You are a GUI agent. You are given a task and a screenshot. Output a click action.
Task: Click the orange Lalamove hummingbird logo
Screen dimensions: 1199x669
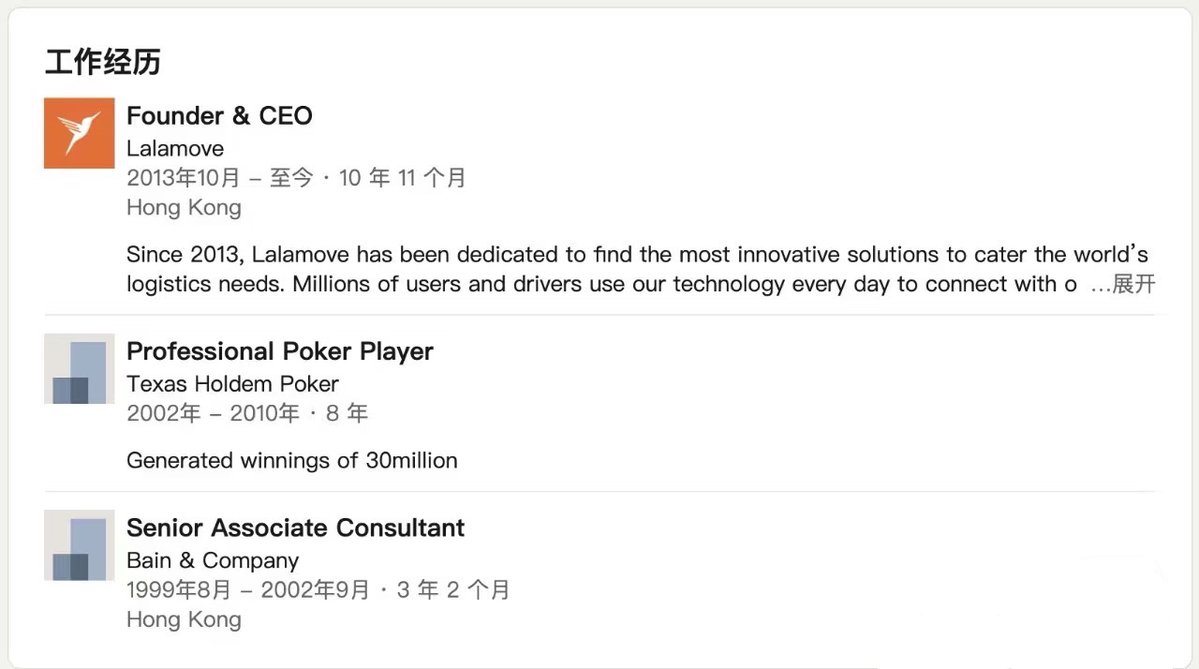click(79, 133)
